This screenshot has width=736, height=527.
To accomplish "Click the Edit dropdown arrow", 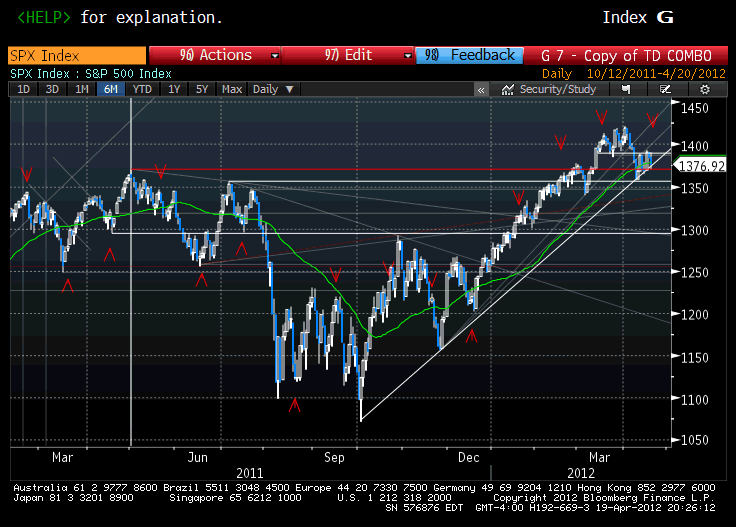I will (x=407, y=56).
